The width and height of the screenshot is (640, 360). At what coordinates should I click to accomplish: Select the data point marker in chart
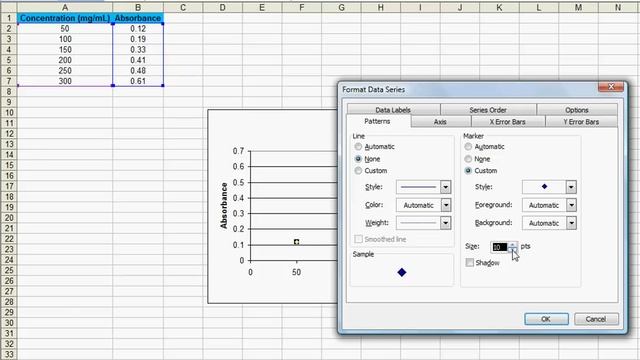(x=297, y=242)
